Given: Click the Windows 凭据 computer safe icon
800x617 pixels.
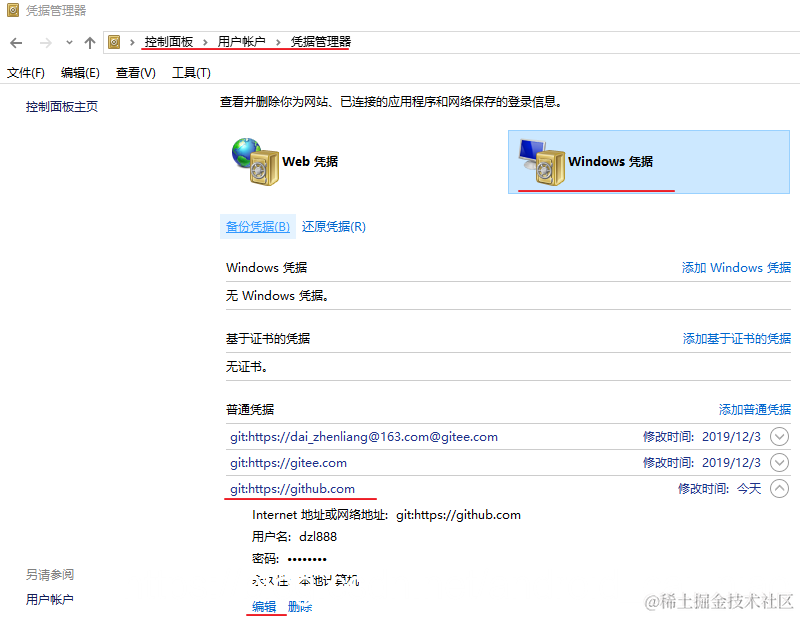Looking at the screenshot, I should click(x=541, y=161).
